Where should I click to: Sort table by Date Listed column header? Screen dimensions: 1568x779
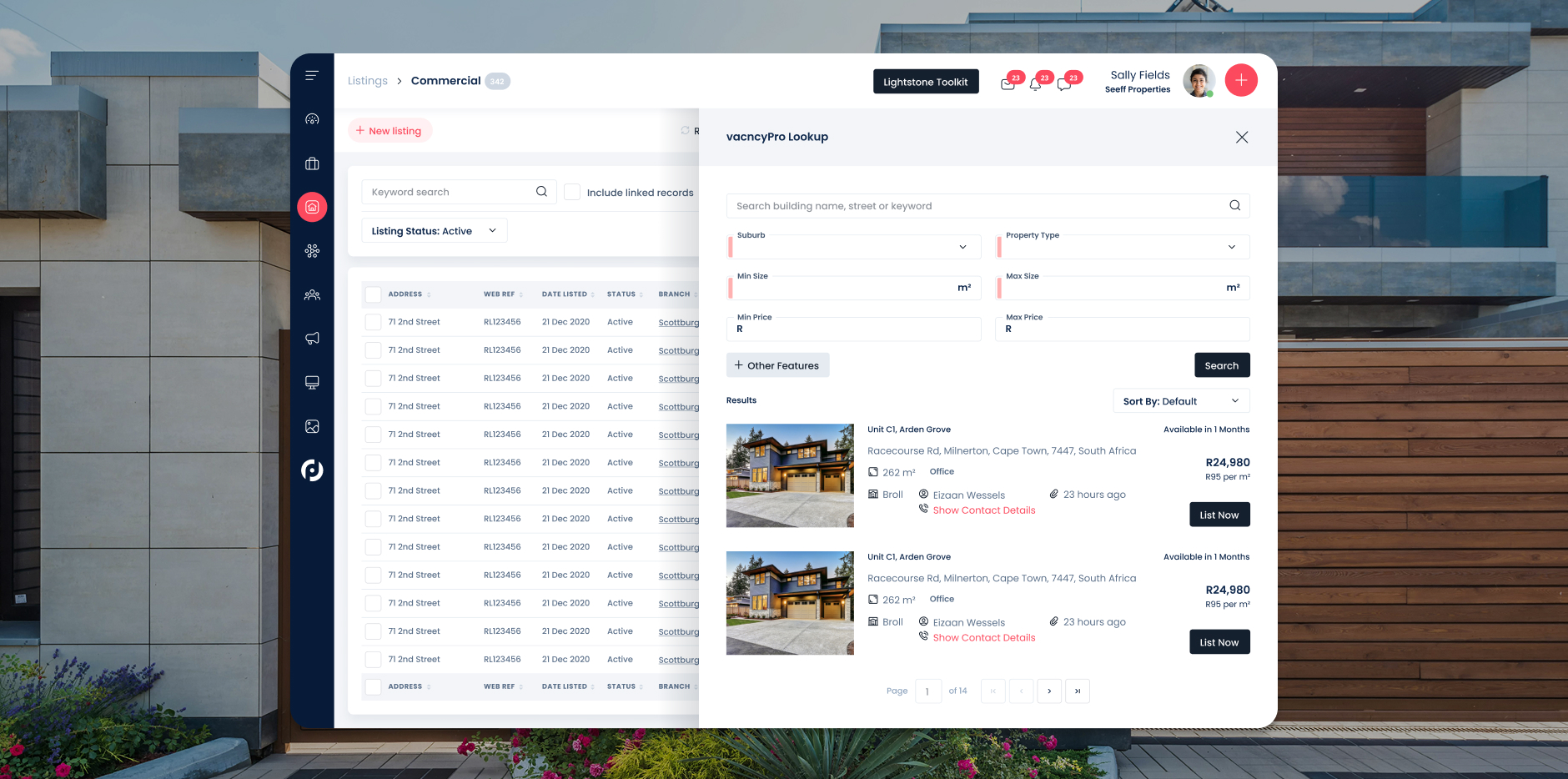[x=565, y=294]
